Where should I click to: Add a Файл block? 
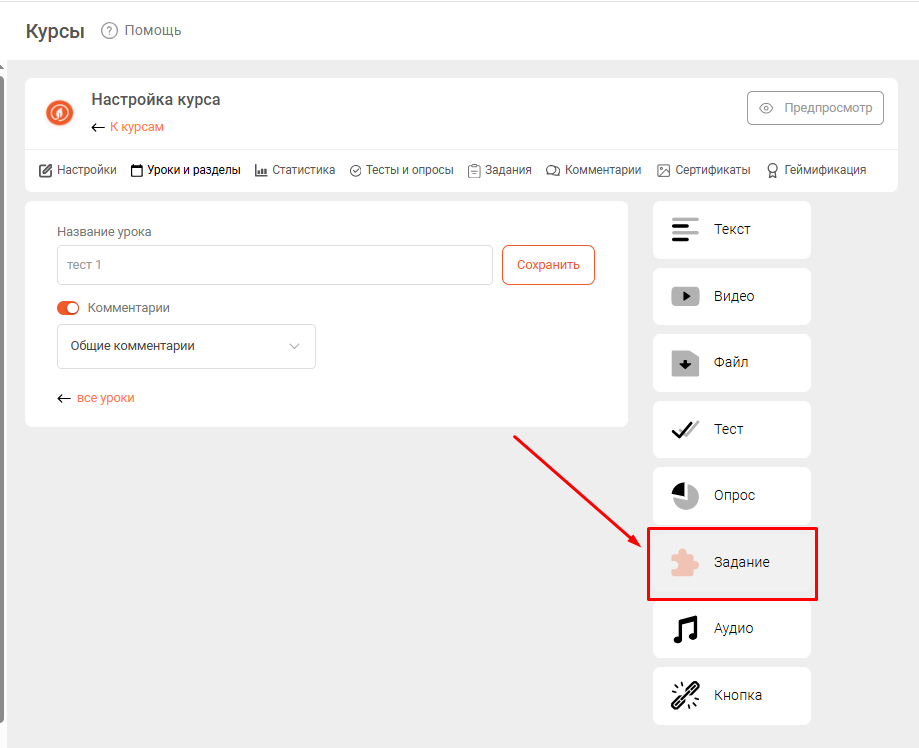pos(731,363)
